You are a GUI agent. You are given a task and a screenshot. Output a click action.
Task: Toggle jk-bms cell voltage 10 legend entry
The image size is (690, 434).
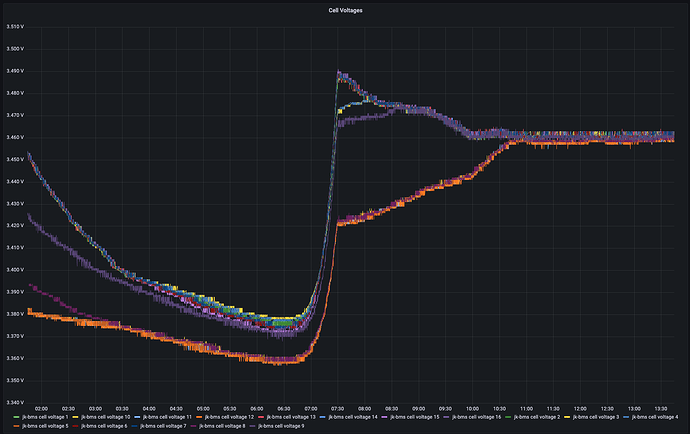[x=102, y=416]
